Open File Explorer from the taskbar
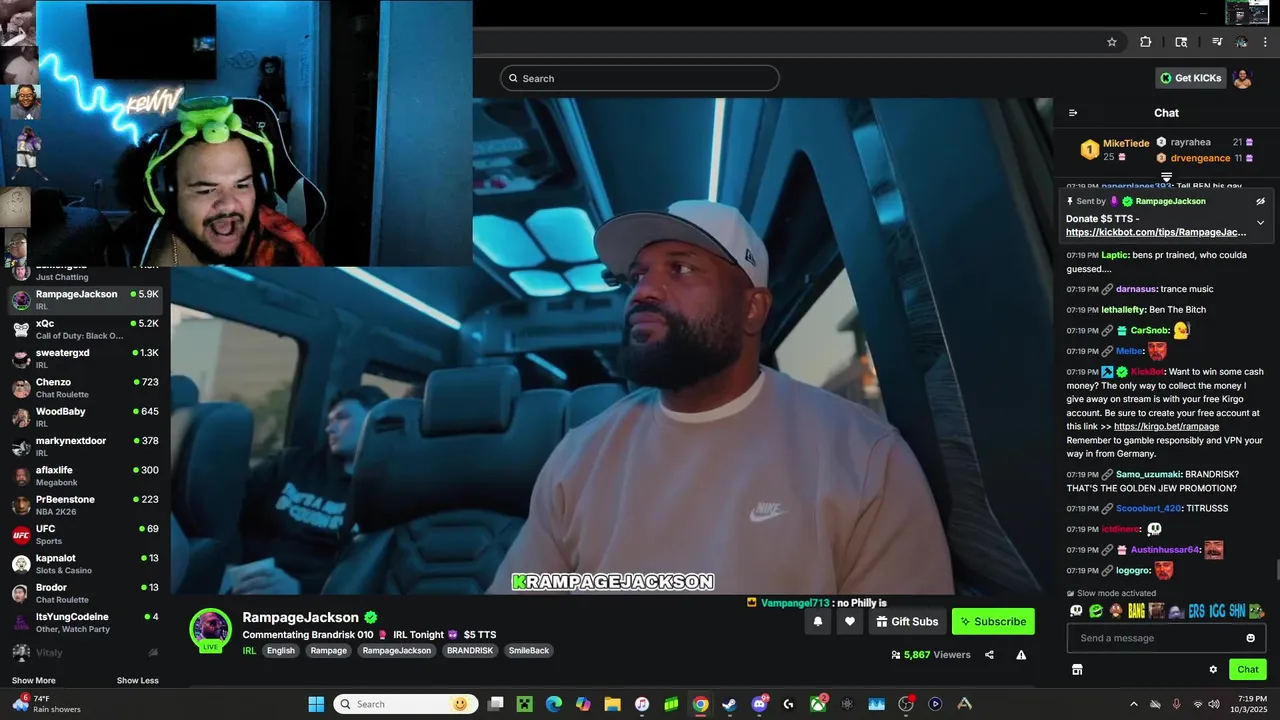The width and height of the screenshot is (1280, 720). tap(612, 704)
